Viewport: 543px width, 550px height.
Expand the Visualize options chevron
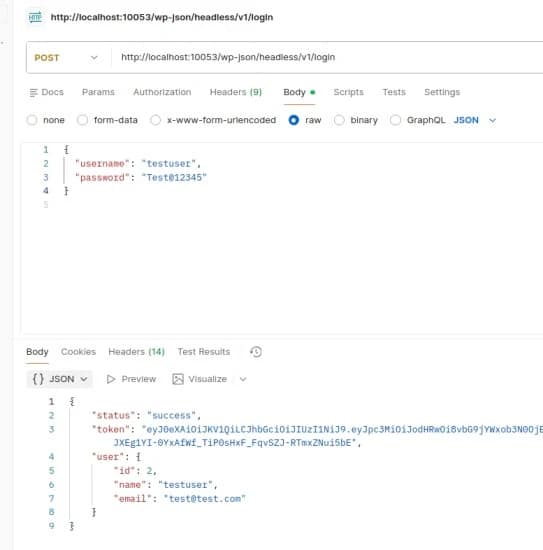pyautogui.click(x=243, y=379)
